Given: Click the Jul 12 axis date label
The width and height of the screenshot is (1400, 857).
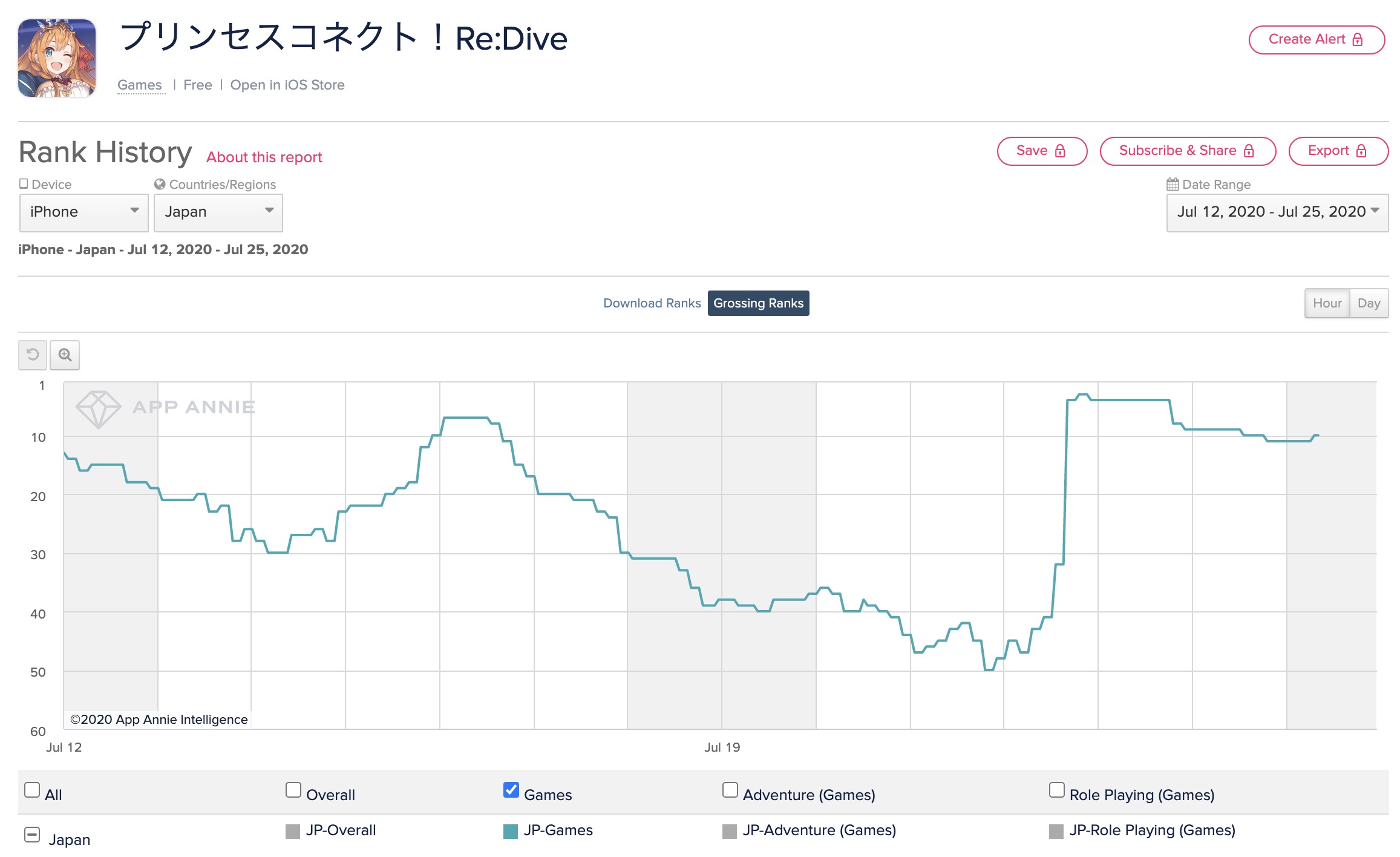Looking at the screenshot, I should click(64, 747).
